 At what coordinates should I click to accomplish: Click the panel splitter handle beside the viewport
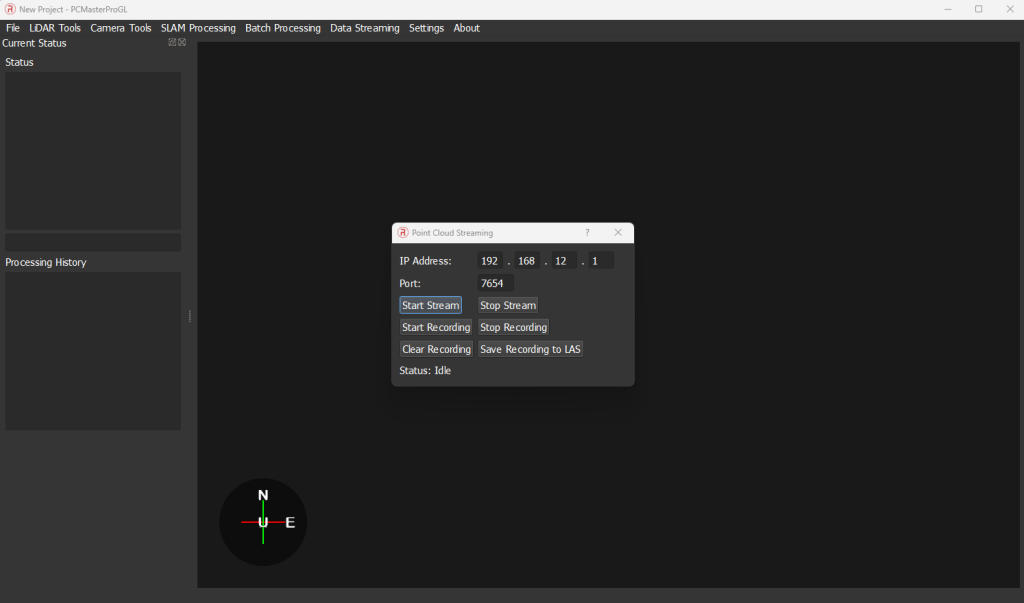click(x=190, y=316)
